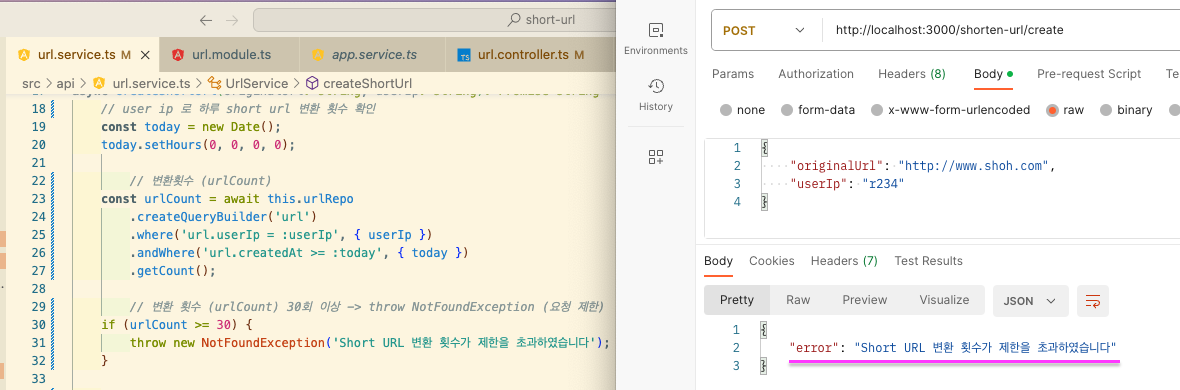Image resolution: width=1180 pixels, height=390 pixels.
Task: Click the Angular icon on url.module.ts tab
Action: (178, 55)
